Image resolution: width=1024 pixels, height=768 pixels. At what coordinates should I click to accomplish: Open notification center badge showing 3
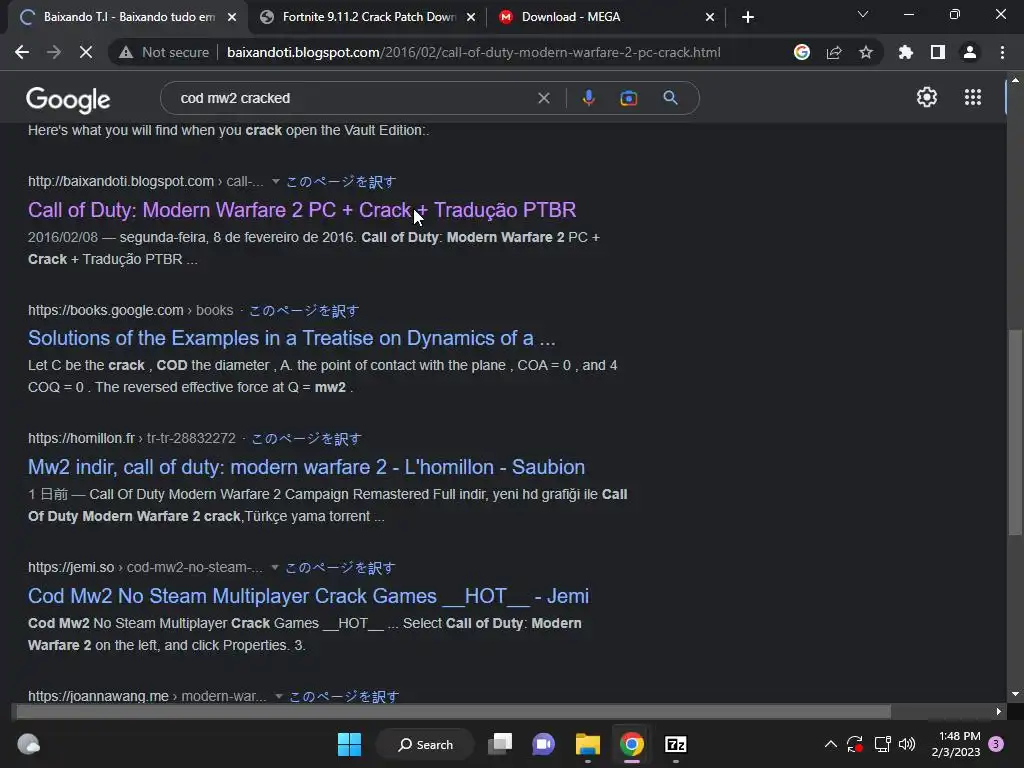click(x=996, y=744)
